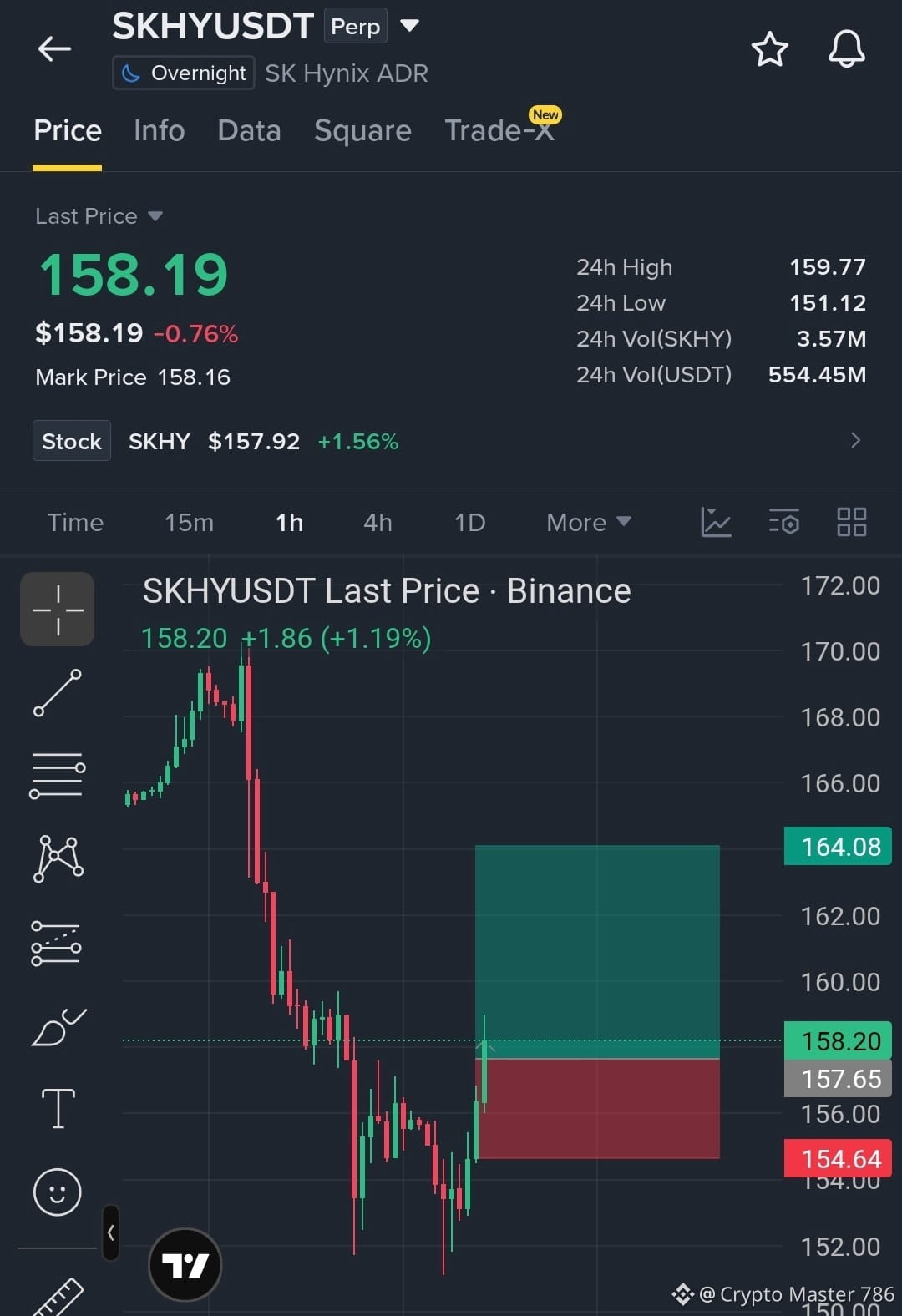Image resolution: width=902 pixels, height=1316 pixels.
Task: Tap the Stock label badge
Action: (x=72, y=441)
